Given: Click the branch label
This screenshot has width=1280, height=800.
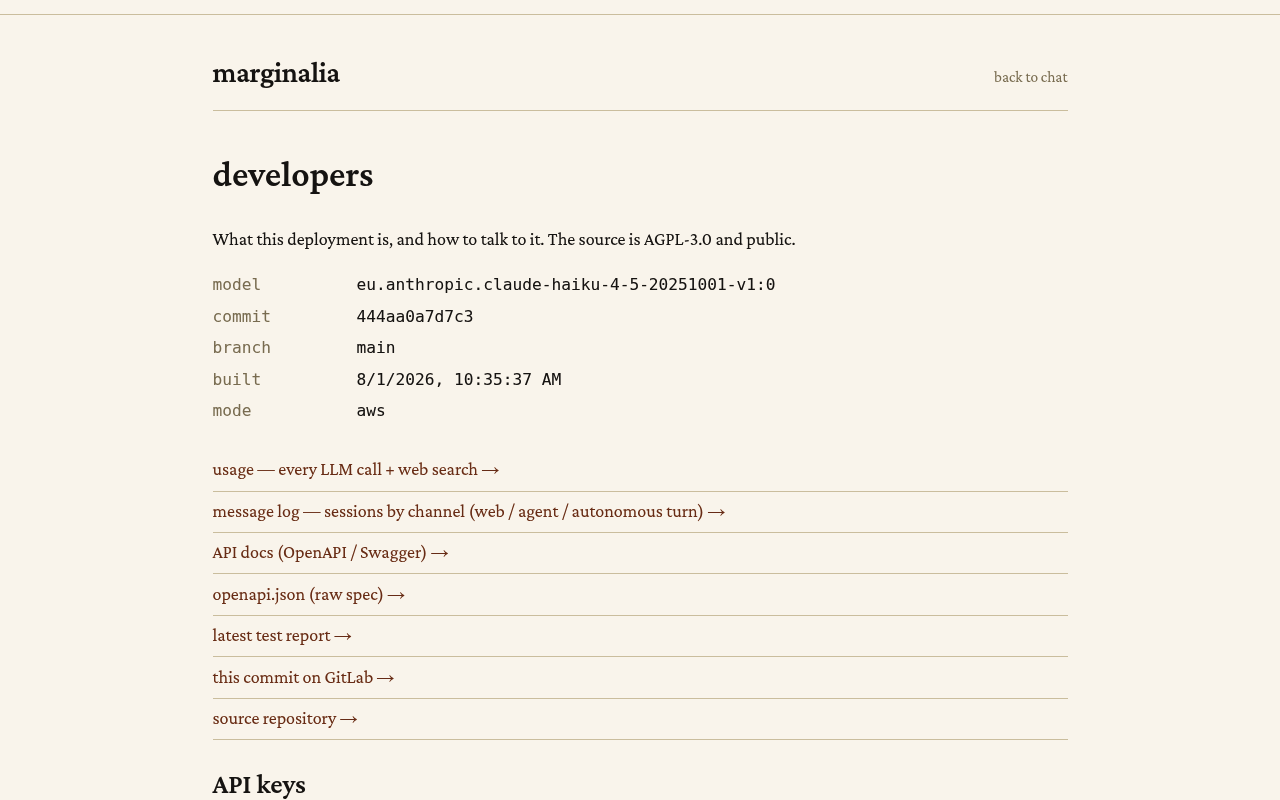Looking at the screenshot, I should point(242,348).
